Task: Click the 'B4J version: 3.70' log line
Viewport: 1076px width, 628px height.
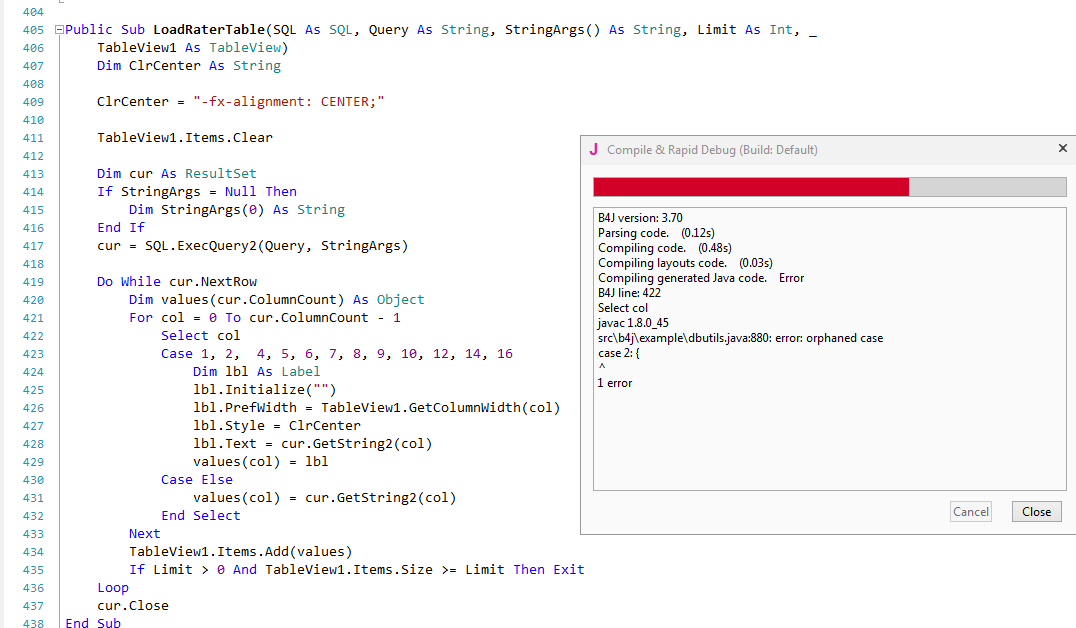Action: [640, 218]
